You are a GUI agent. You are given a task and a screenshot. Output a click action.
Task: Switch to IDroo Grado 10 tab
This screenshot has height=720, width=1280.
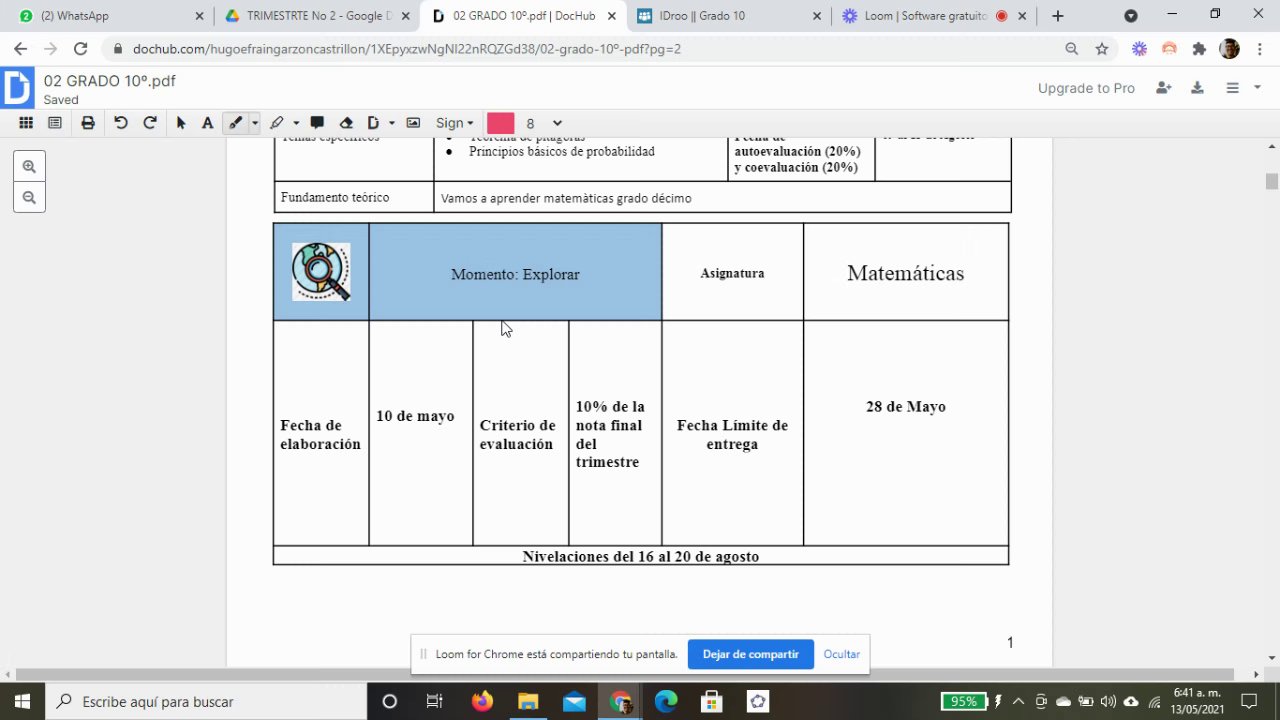coord(730,16)
